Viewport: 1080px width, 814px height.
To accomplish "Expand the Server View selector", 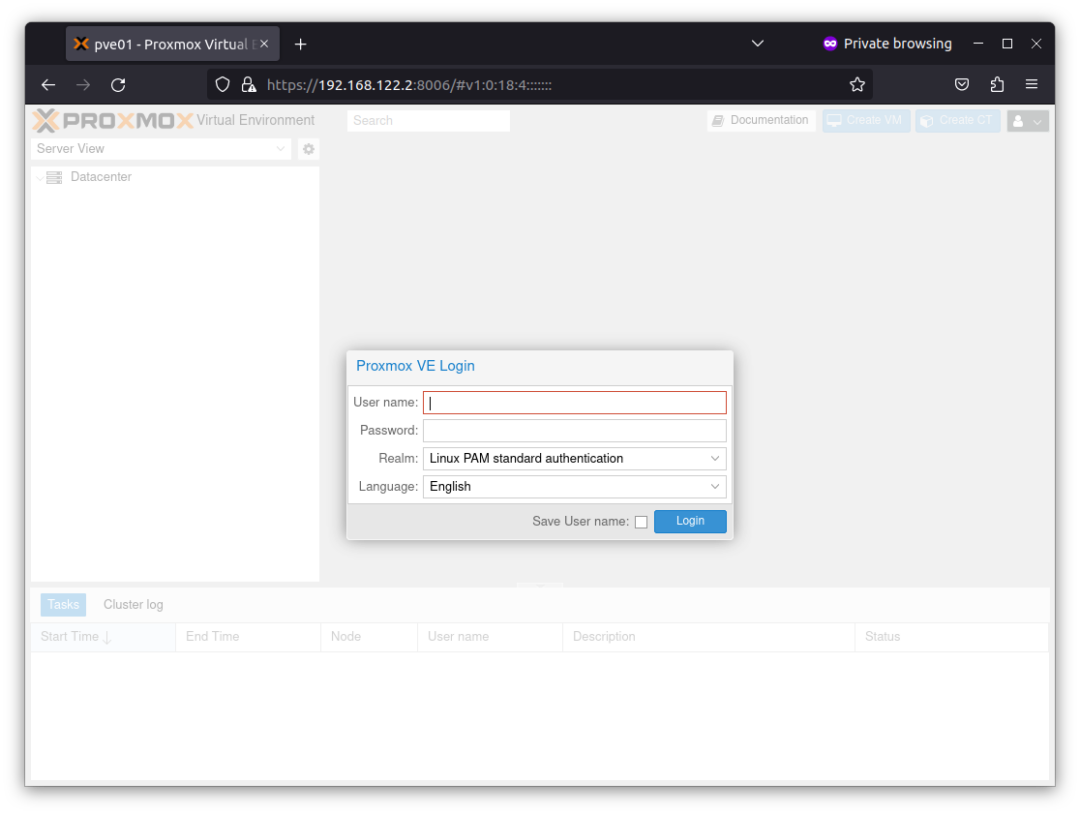I will (281, 148).
